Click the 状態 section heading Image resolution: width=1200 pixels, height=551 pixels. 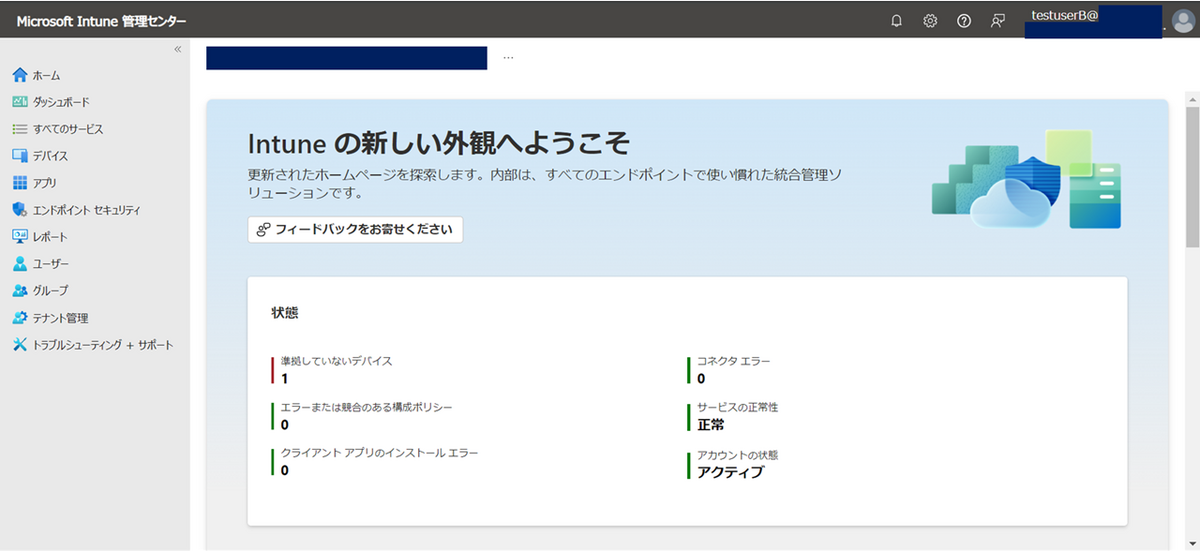[285, 312]
